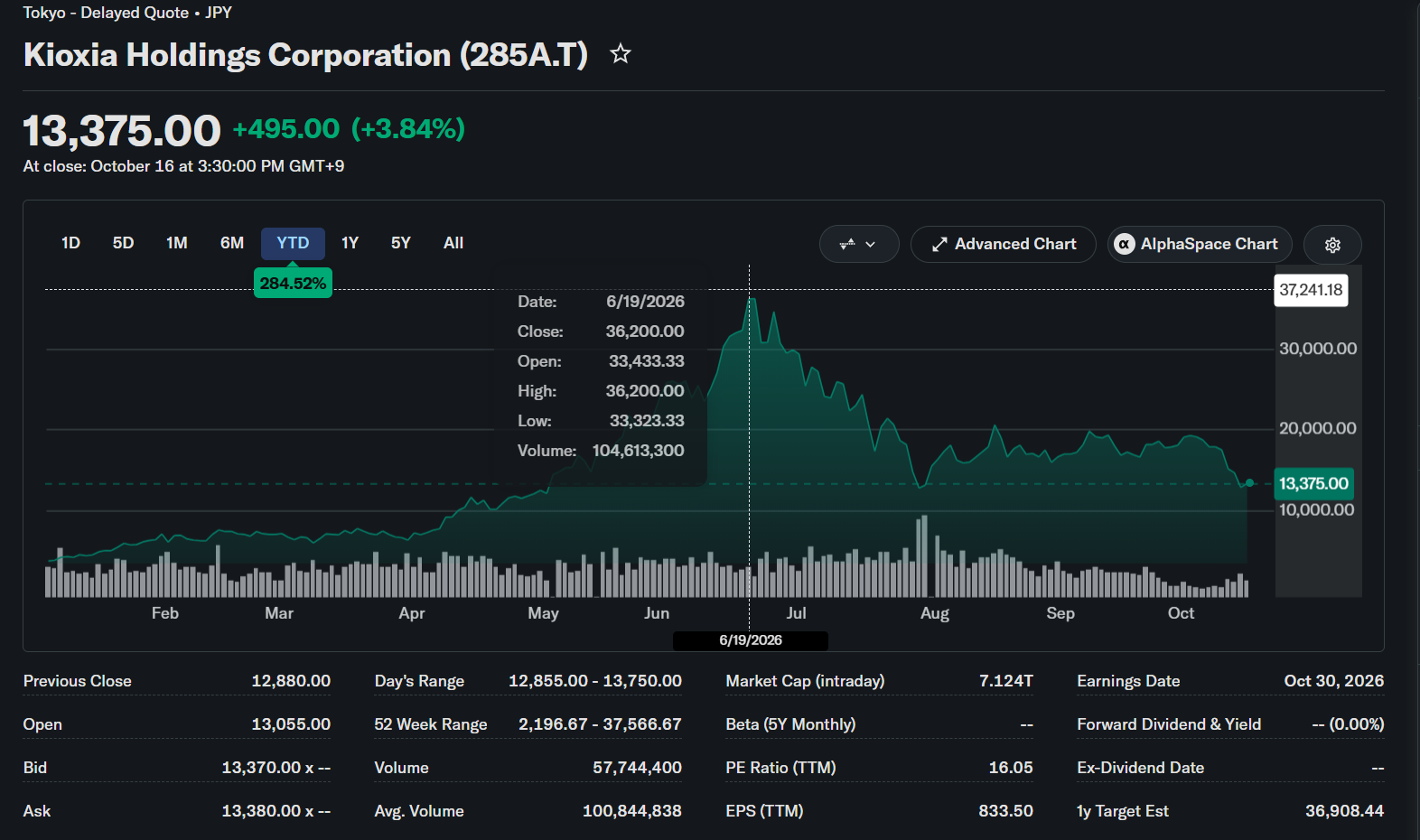Click the 6/19/2026 crosshair date marker
The image size is (1420, 840).
751,640
